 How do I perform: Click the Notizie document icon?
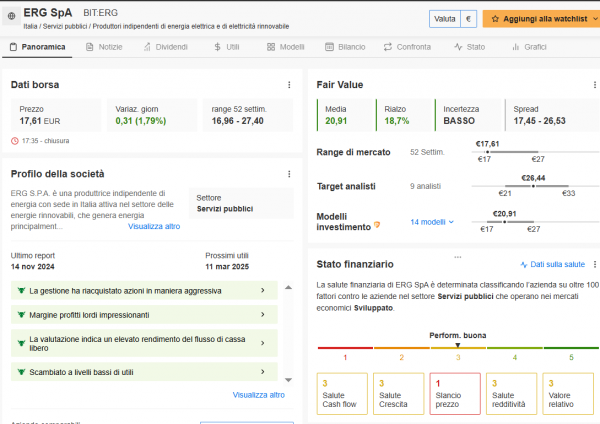point(90,47)
